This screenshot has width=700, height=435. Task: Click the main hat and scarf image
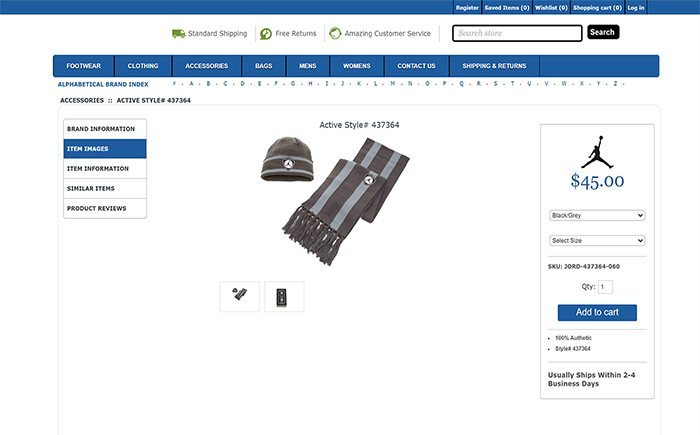[335, 201]
